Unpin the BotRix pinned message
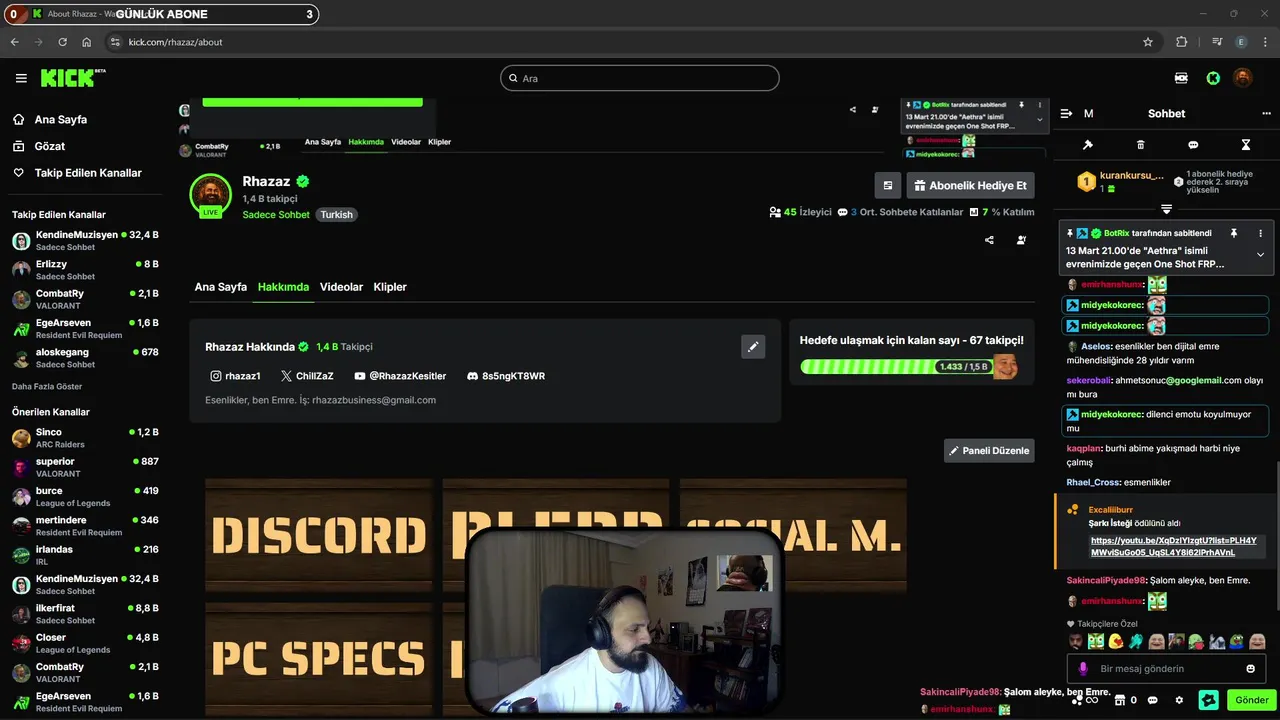Viewport: 1280px width, 720px height. [1234, 233]
